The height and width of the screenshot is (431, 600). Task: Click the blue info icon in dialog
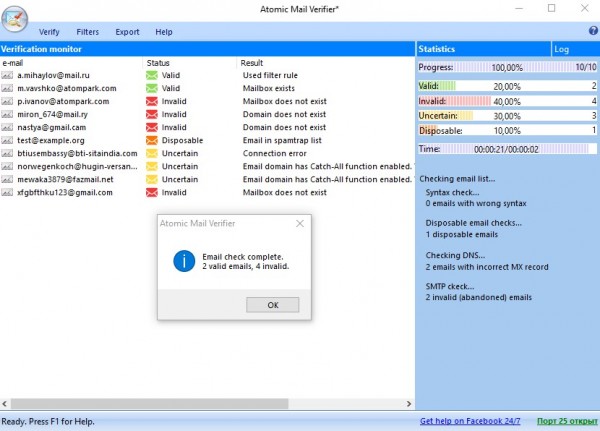click(x=184, y=261)
